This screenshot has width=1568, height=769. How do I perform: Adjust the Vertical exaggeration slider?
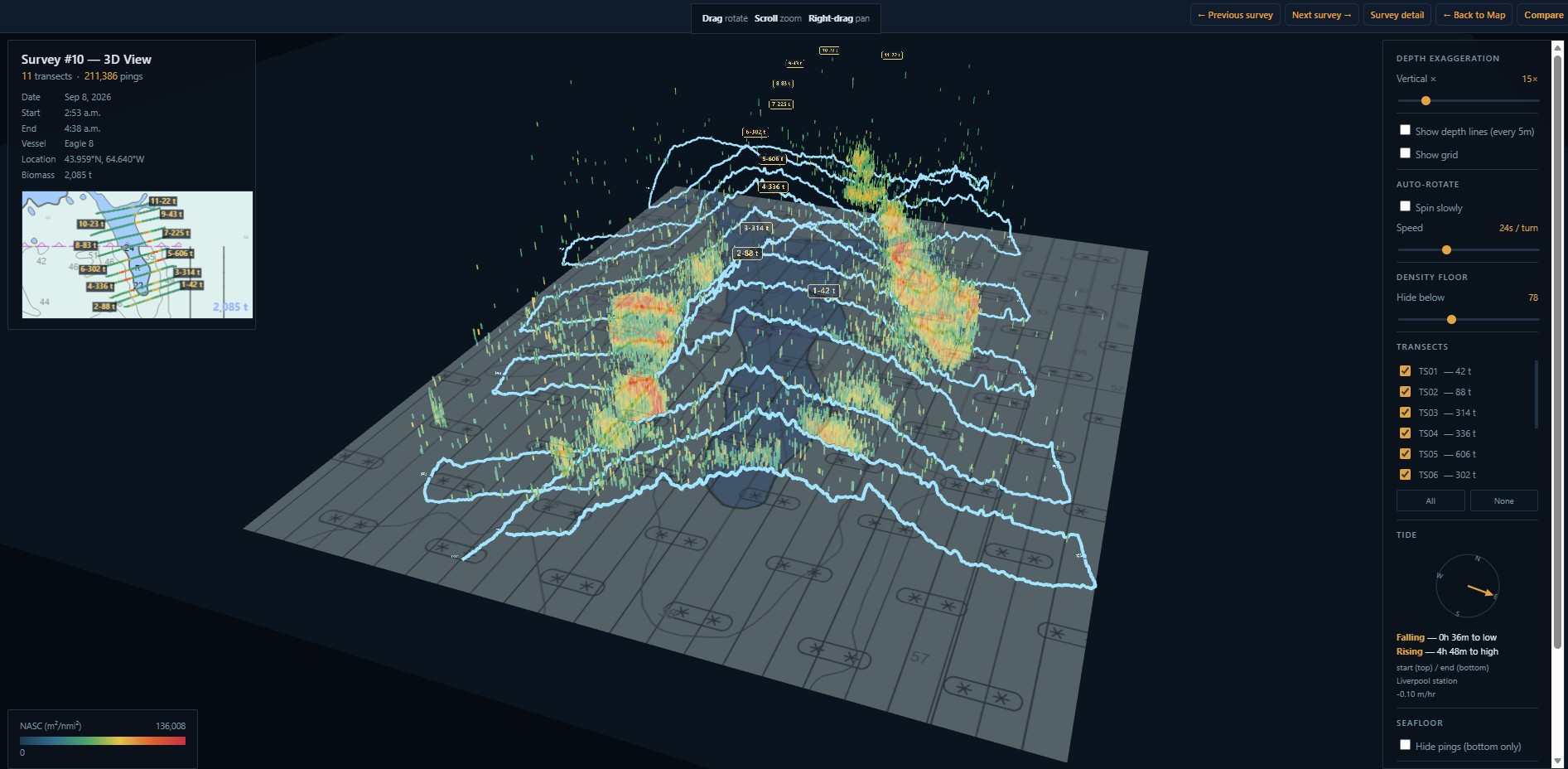1468,101
